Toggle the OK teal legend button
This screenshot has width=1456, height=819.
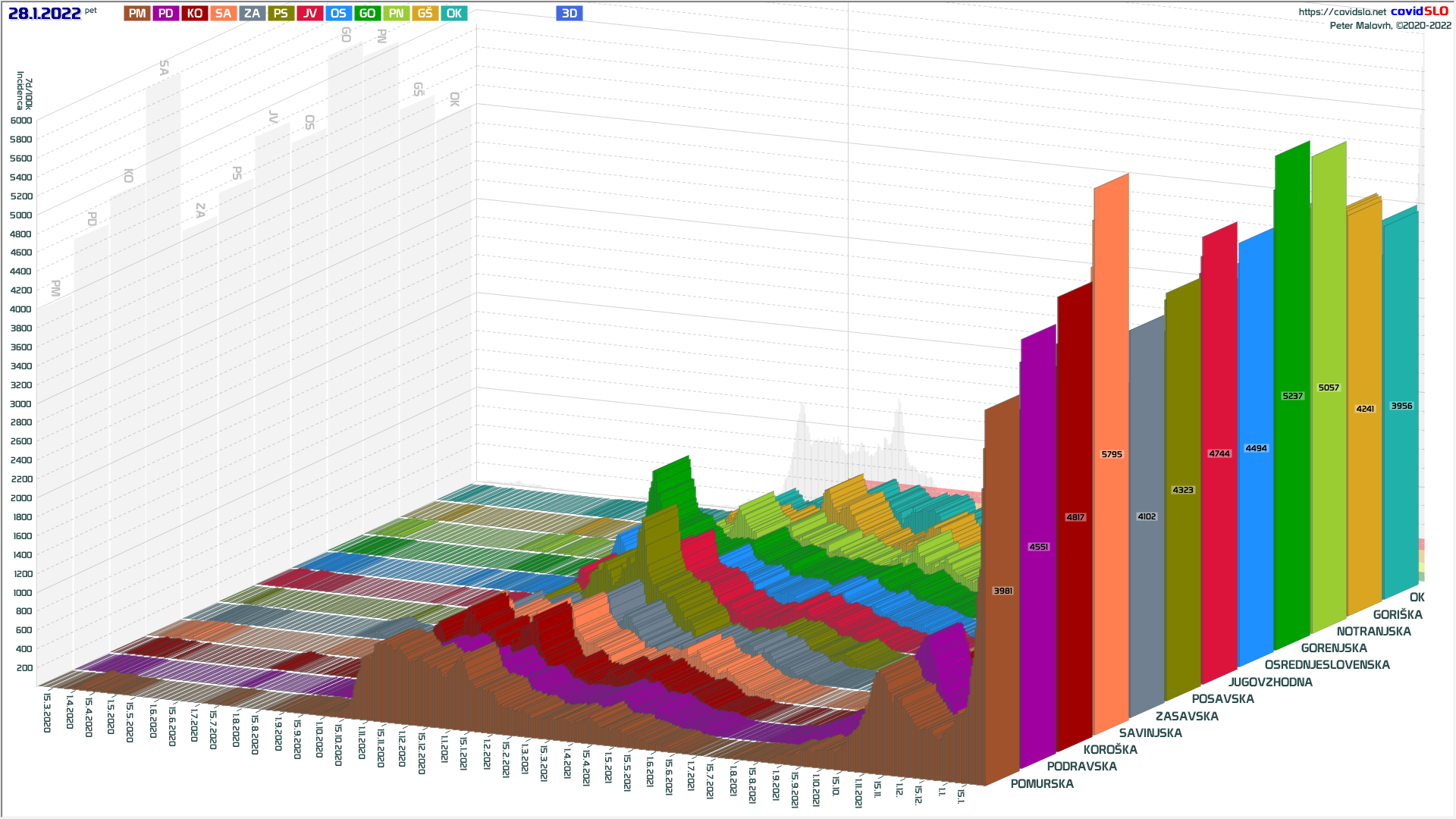coord(453,14)
